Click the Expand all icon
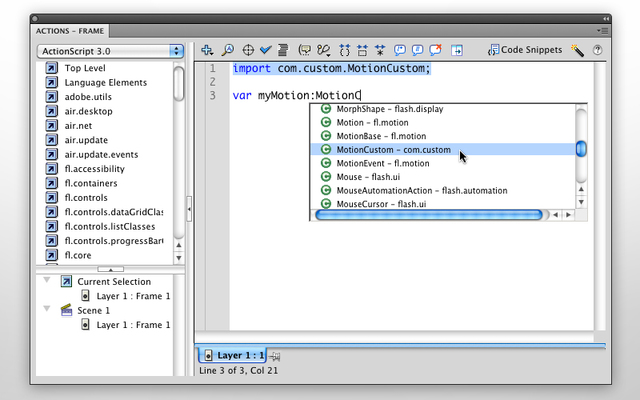 click(380, 50)
